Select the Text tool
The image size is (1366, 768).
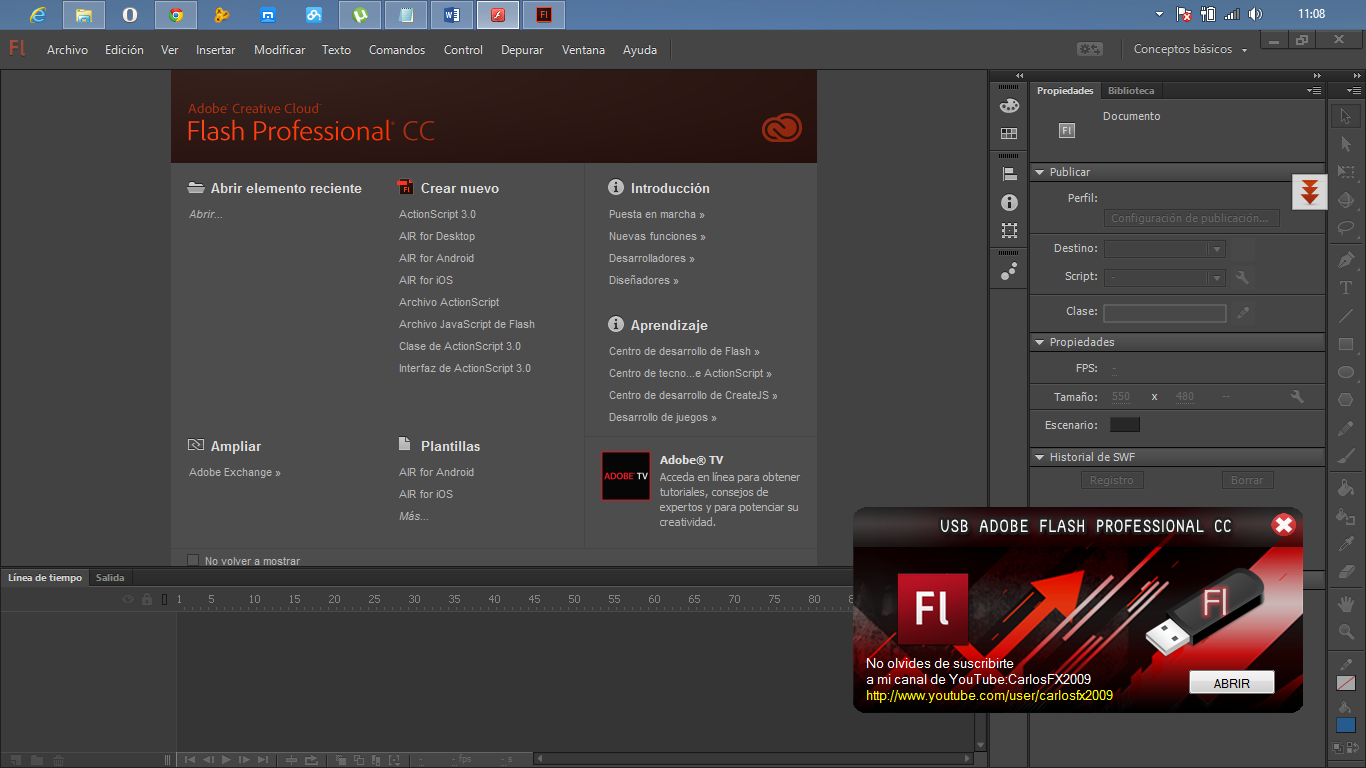click(x=1346, y=288)
